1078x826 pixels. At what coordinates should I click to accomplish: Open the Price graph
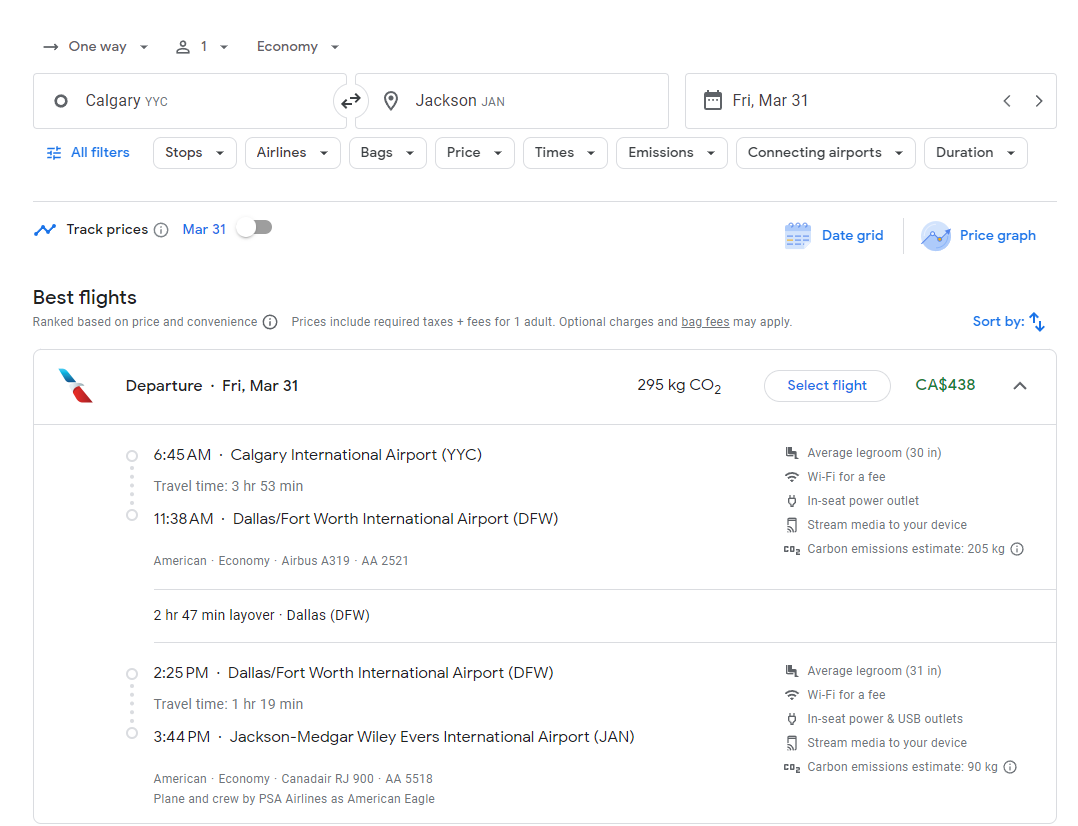click(978, 236)
